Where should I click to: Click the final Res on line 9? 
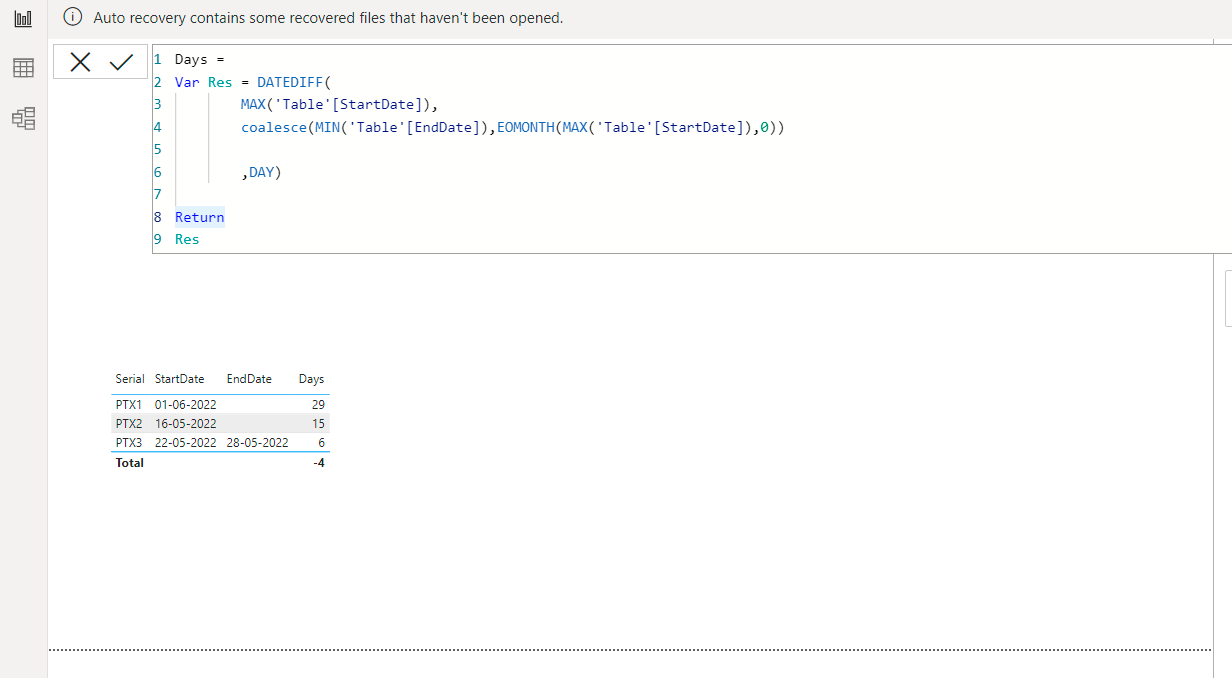pyautogui.click(x=187, y=239)
